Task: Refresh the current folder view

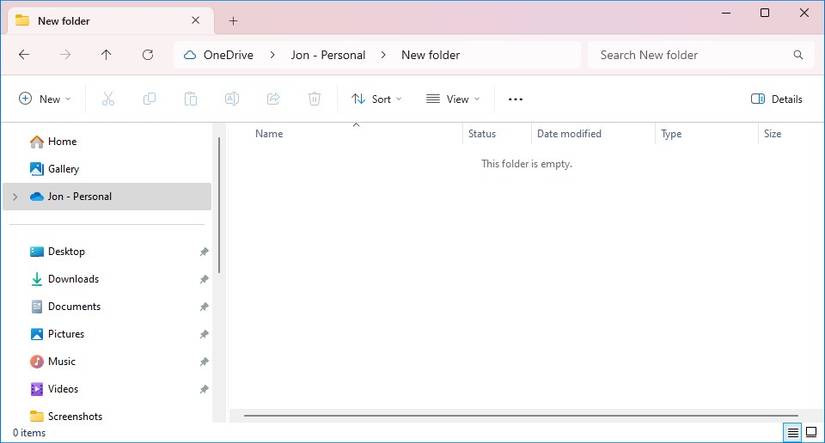Action: [x=148, y=55]
